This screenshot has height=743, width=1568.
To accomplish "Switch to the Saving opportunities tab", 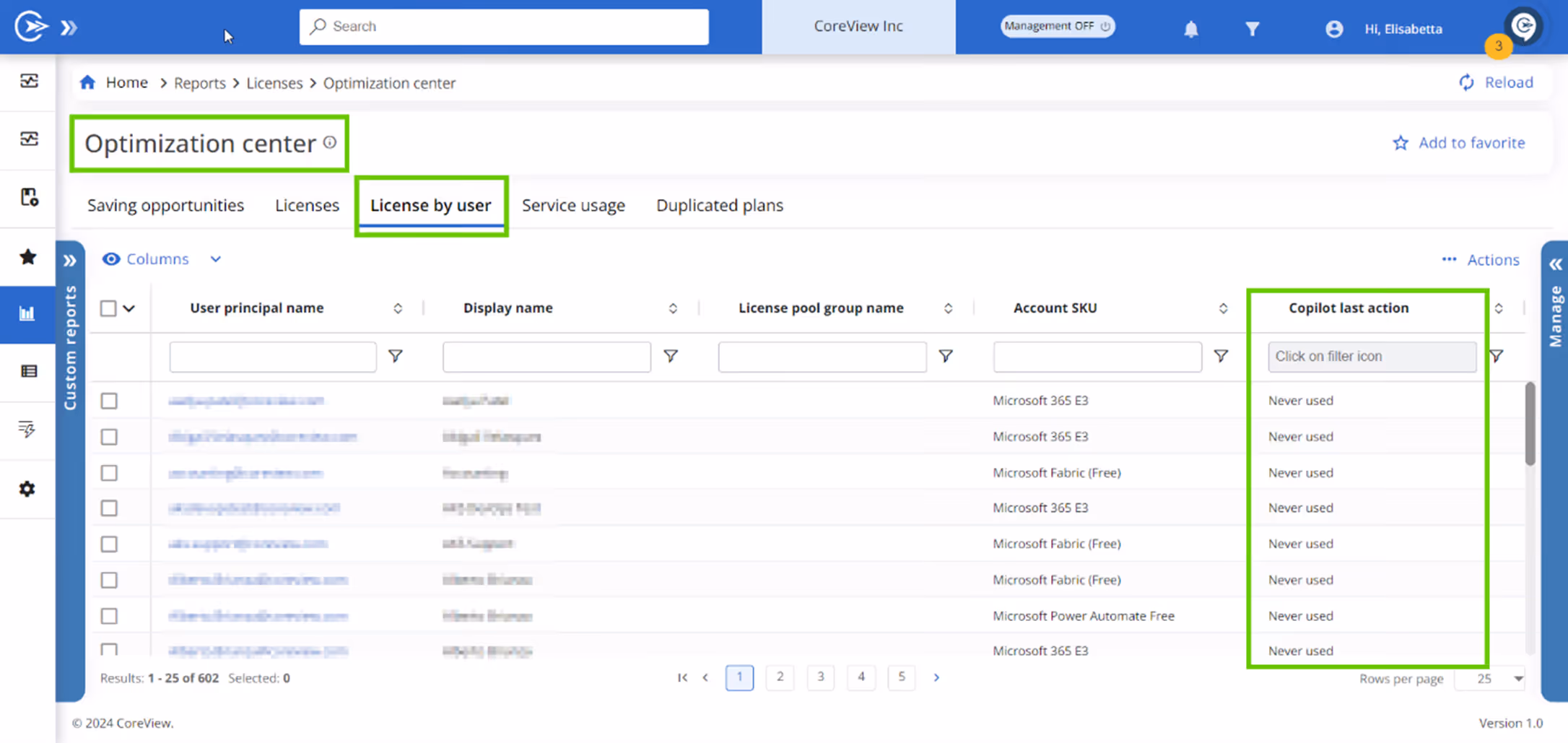I will pos(165,205).
